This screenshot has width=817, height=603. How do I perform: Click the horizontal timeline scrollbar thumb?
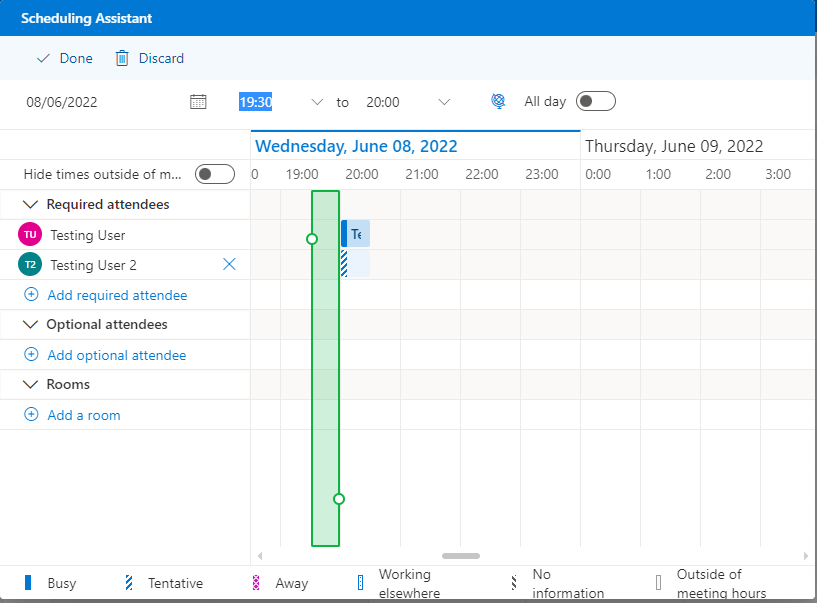click(x=461, y=556)
